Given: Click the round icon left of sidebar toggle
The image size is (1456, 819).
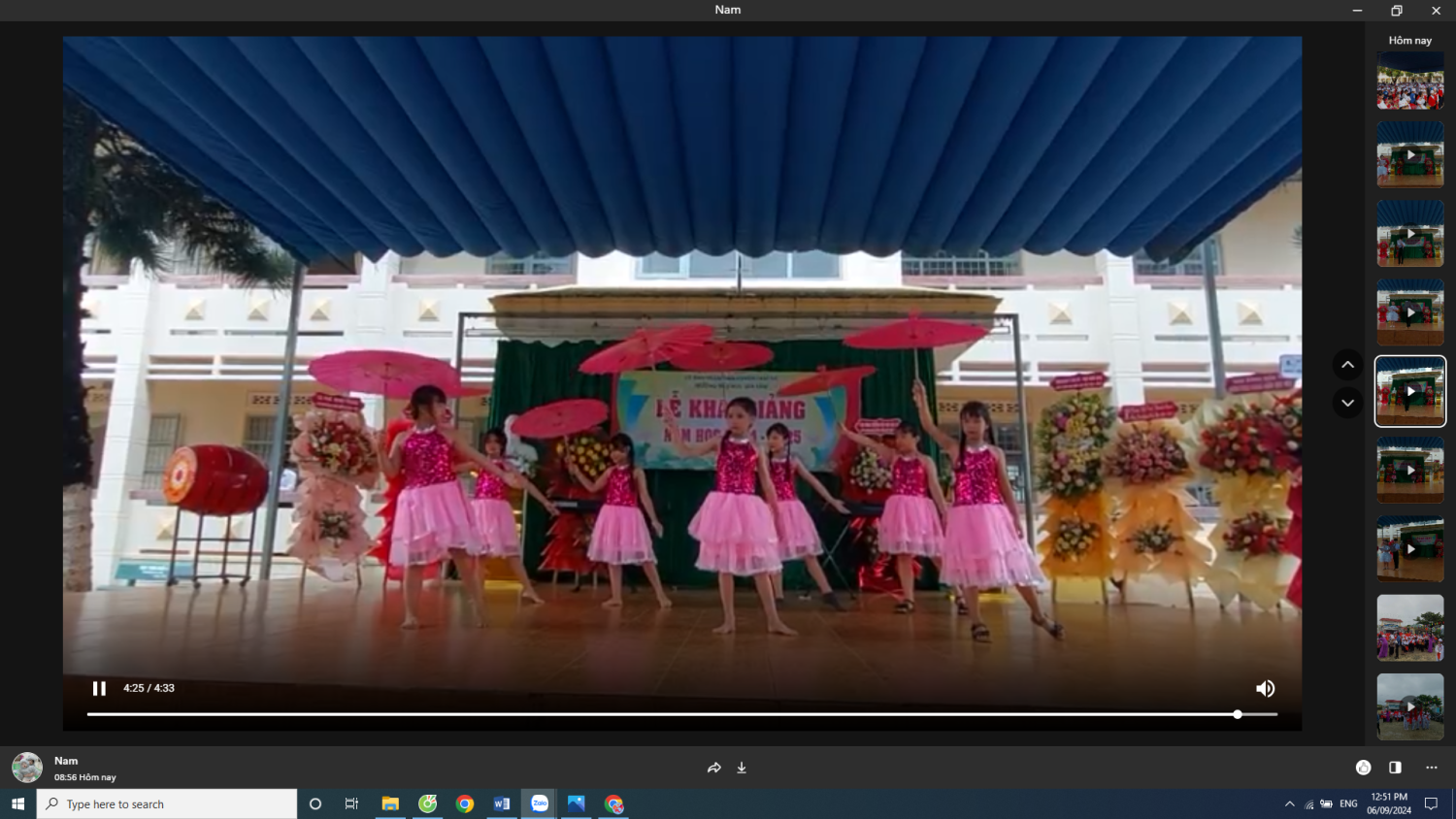Looking at the screenshot, I should (1363, 768).
